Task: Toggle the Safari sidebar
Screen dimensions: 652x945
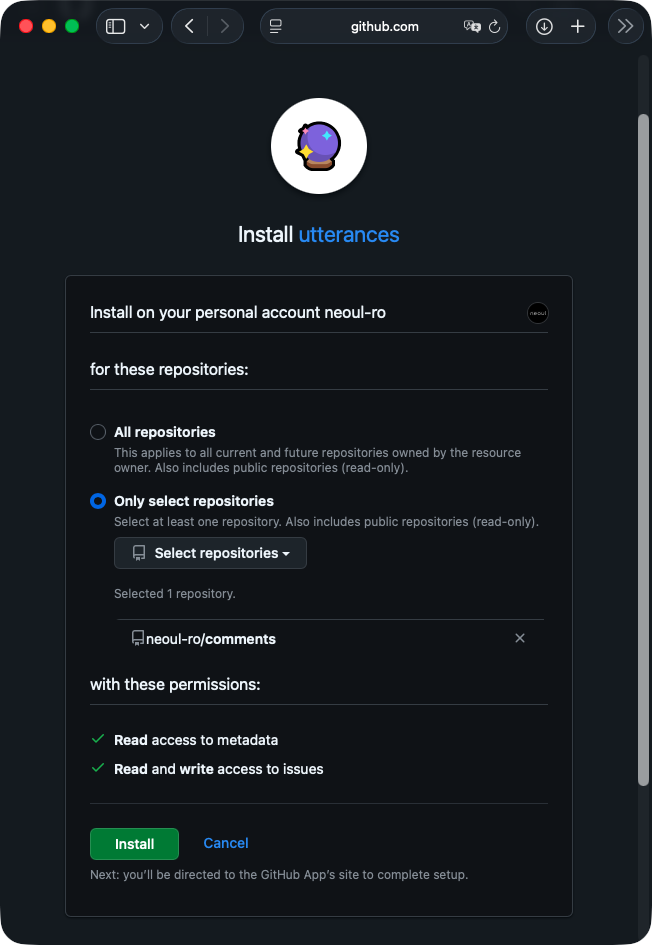Action: point(116,27)
